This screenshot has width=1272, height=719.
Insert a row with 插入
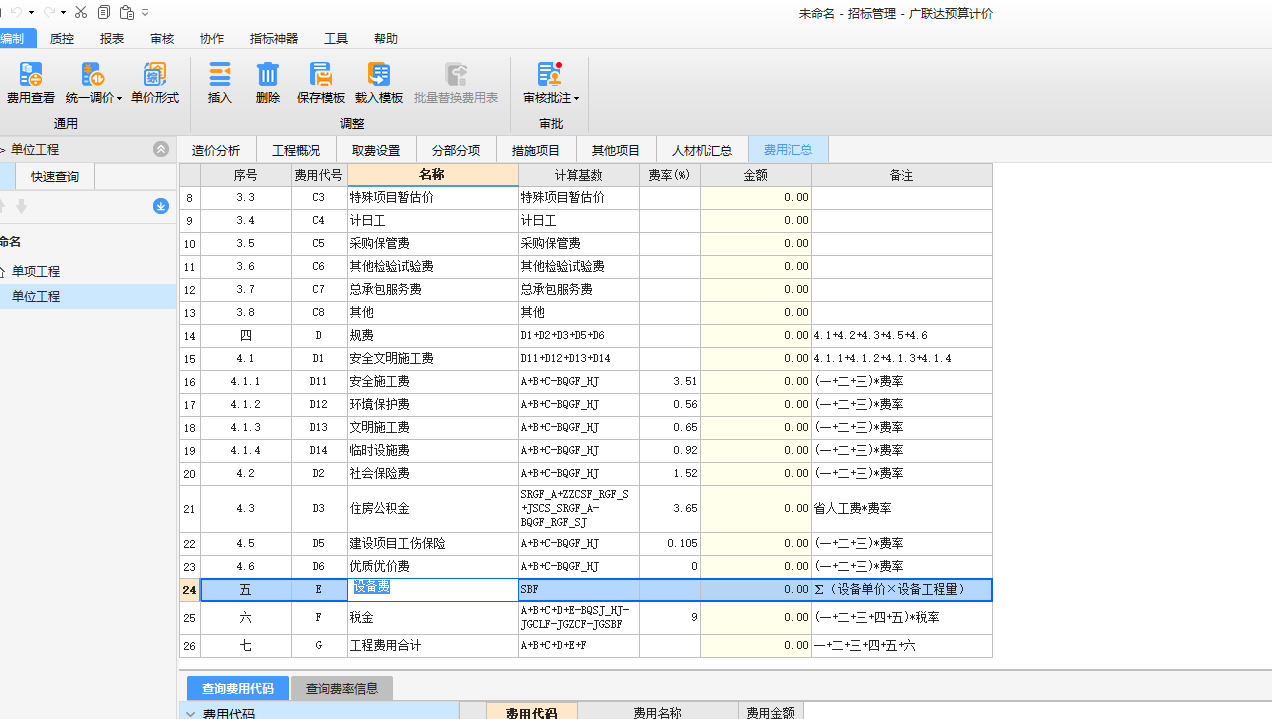click(220, 83)
